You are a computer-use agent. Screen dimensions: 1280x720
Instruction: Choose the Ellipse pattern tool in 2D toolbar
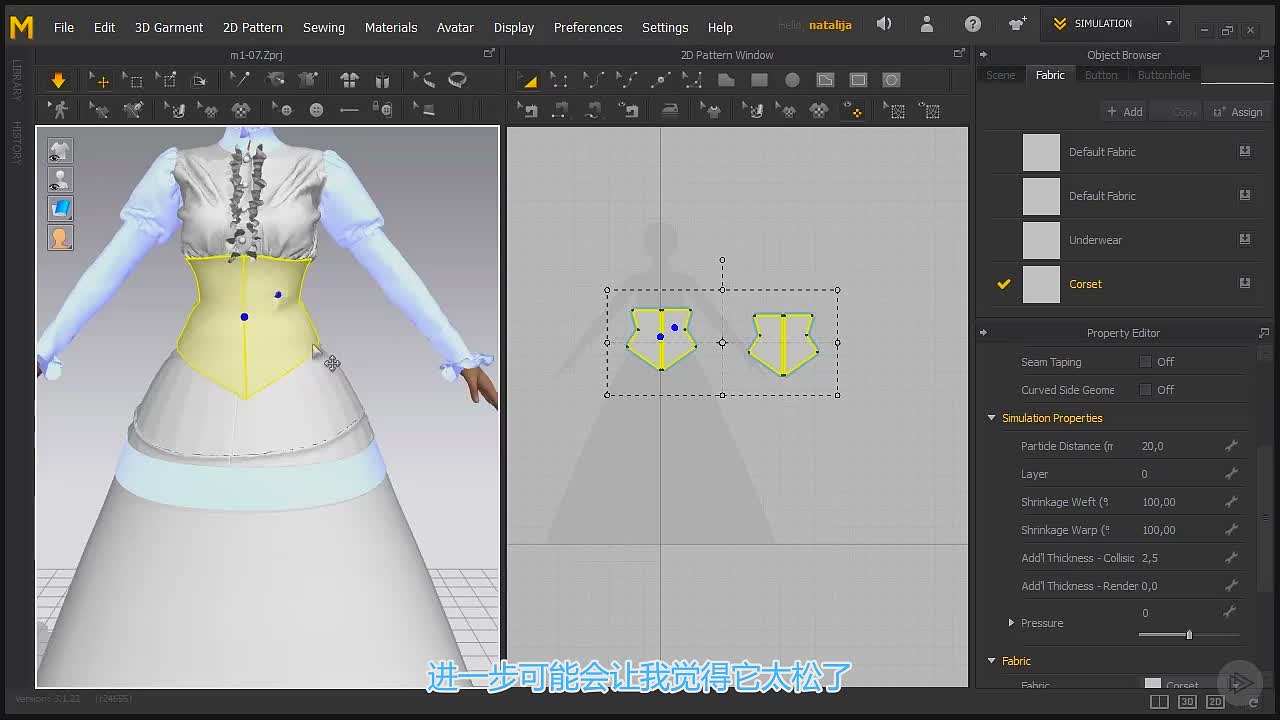[x=792, y=80]
